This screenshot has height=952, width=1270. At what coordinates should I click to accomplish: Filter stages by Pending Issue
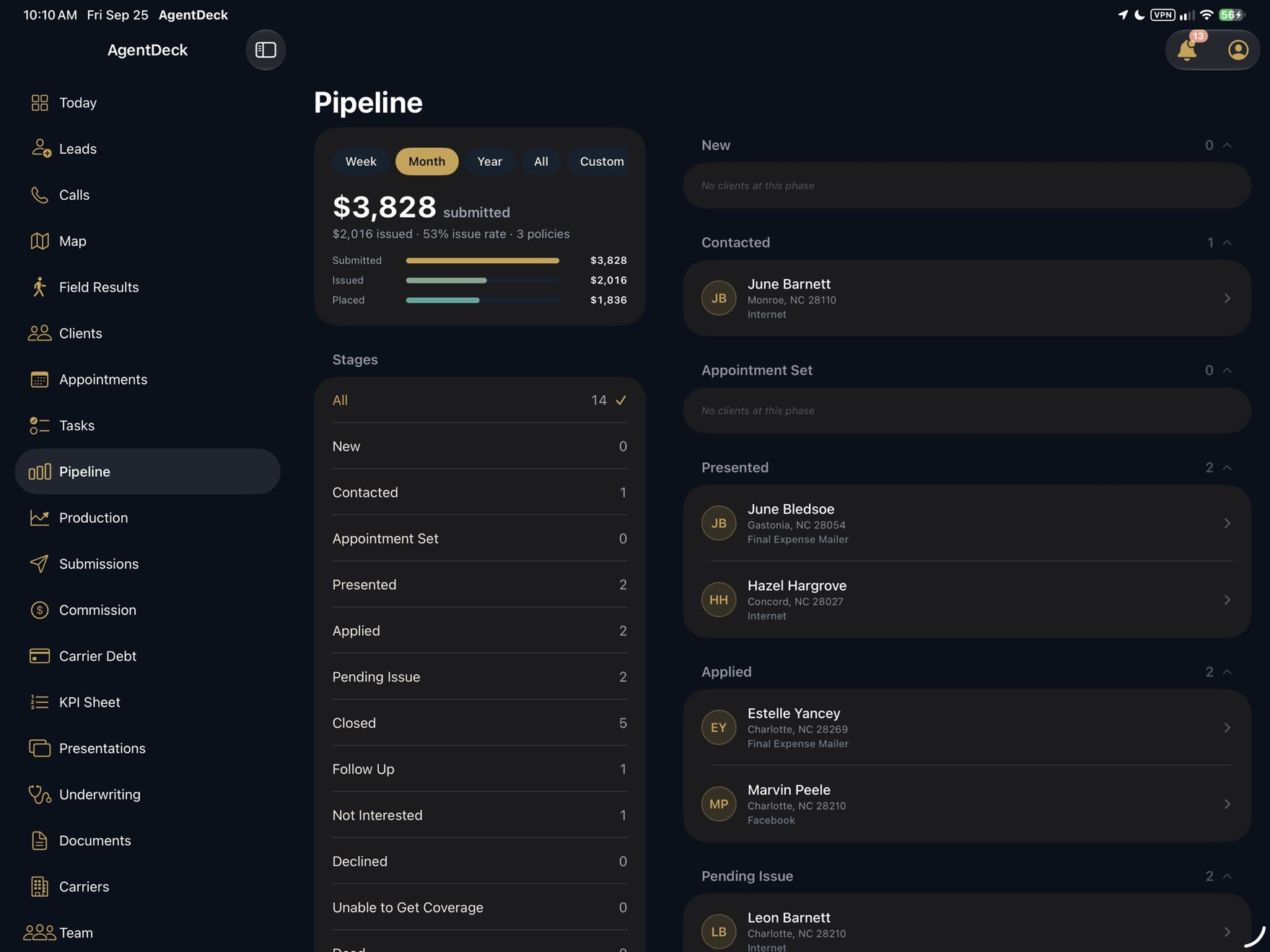coord(480,676)
